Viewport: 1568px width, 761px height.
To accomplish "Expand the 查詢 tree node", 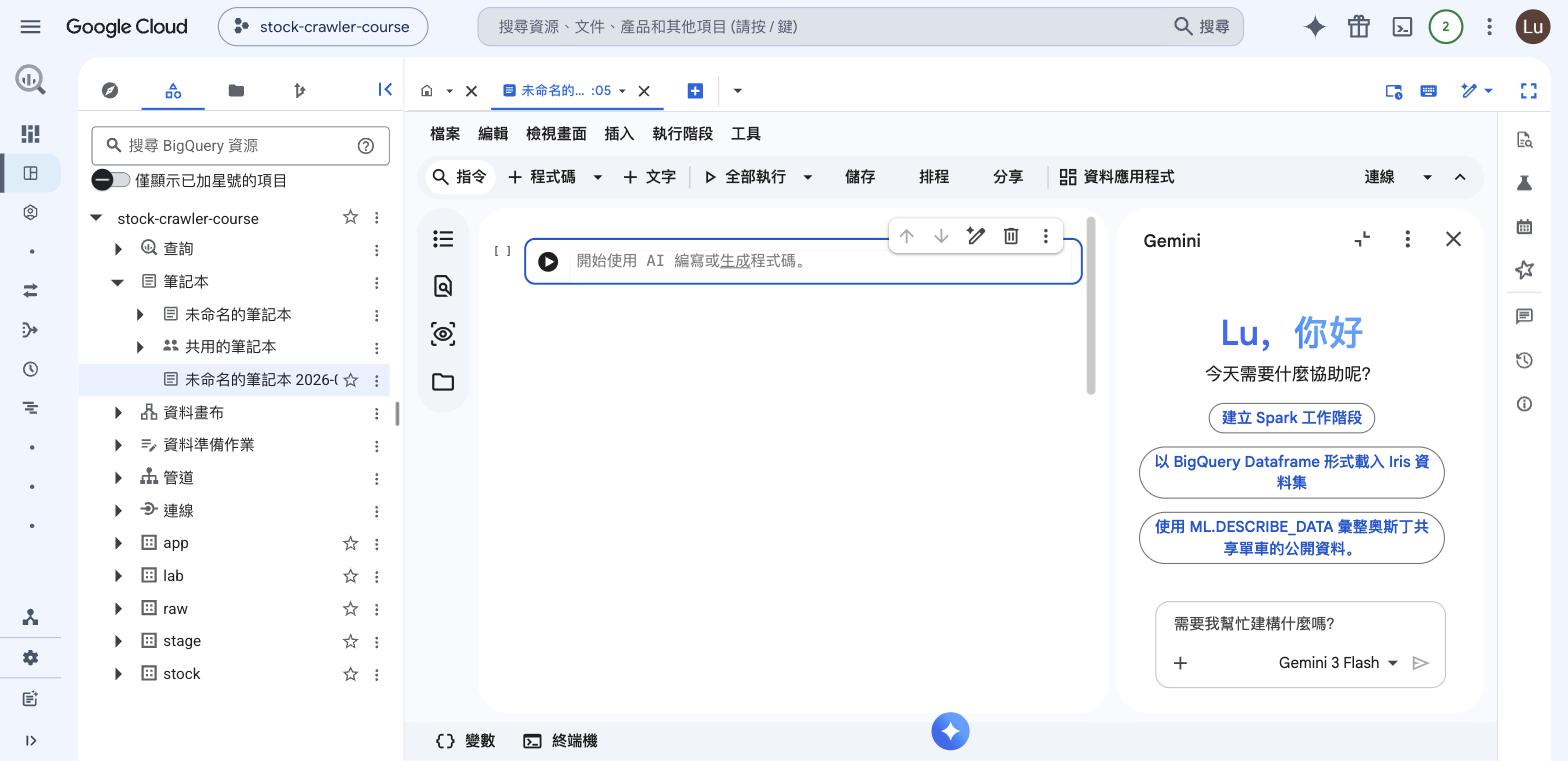I will (x=118, y=249).
